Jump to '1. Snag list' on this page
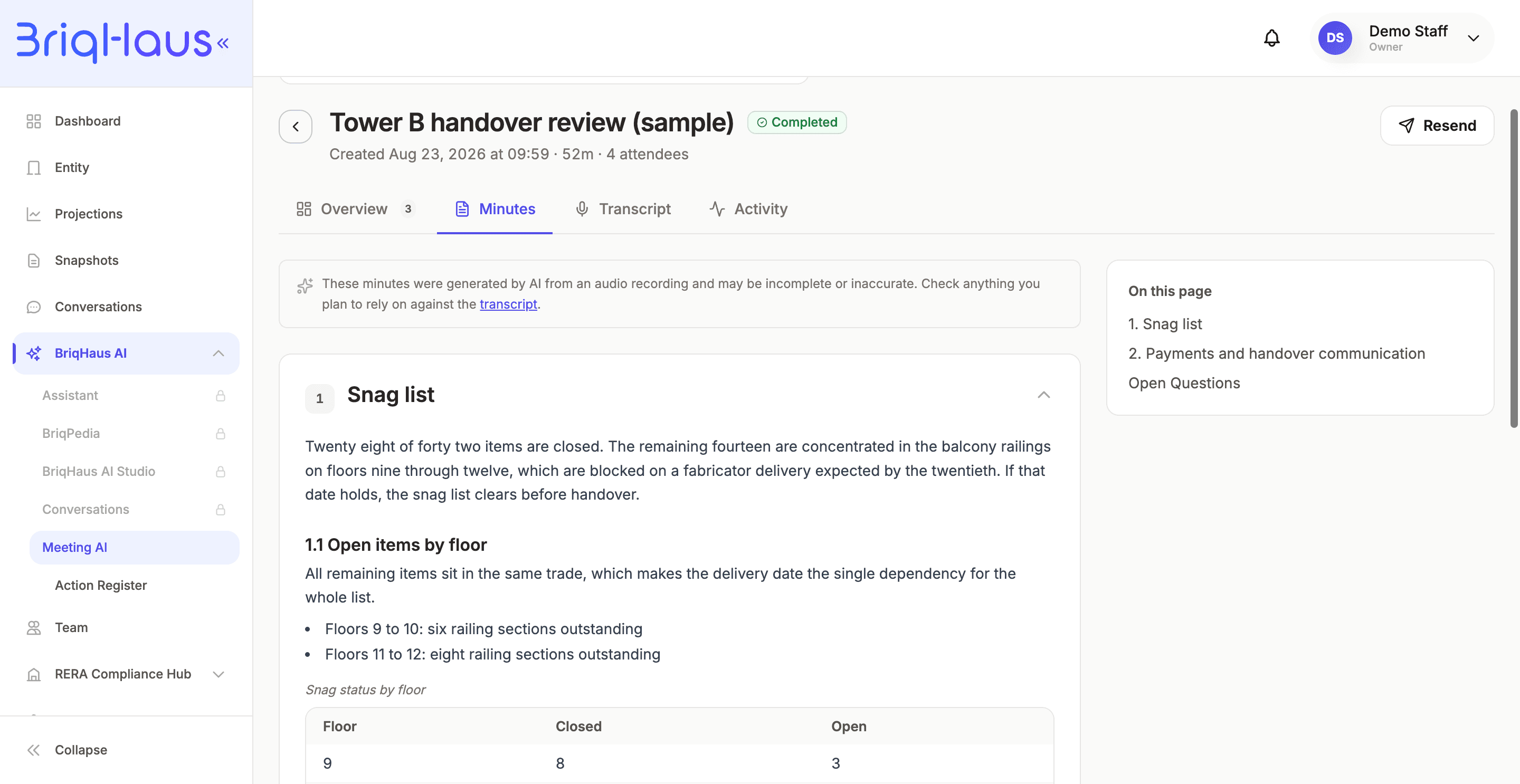1520x784 pixels. [x=1165, y=324]
